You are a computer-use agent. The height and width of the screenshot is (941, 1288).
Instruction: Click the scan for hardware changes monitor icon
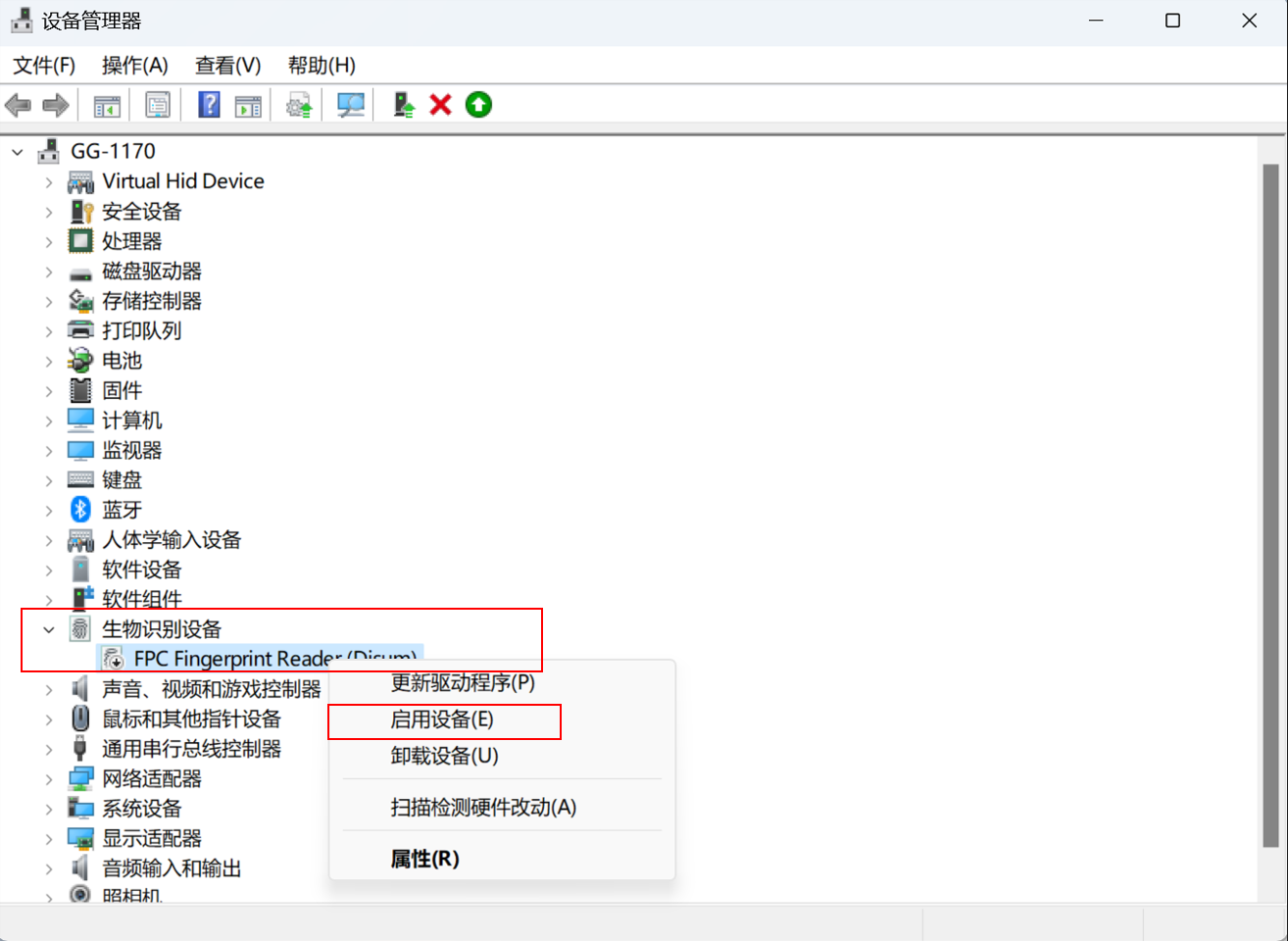click(350, 105)
